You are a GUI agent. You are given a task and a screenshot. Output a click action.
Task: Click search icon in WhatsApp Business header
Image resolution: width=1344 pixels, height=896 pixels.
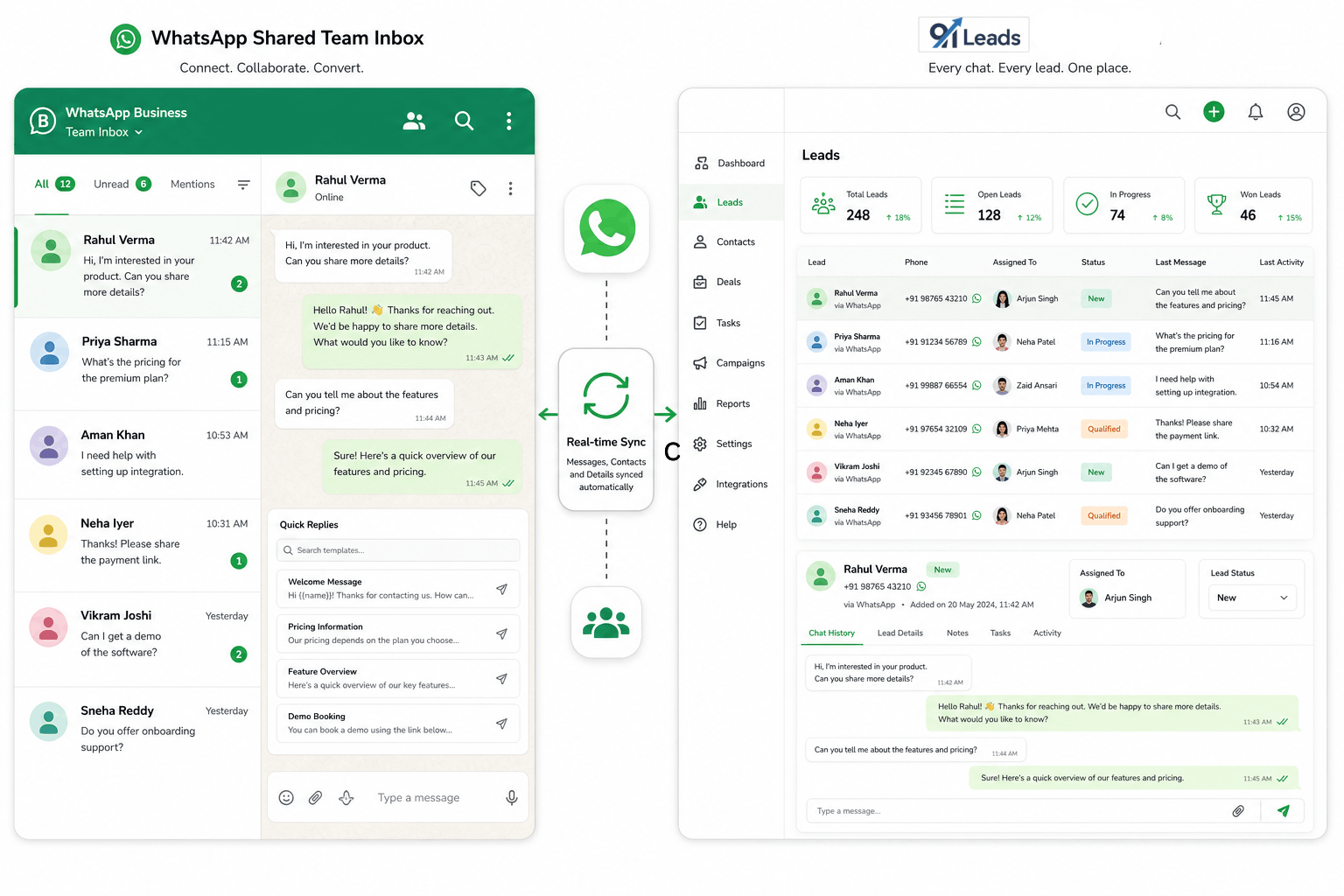464,121
